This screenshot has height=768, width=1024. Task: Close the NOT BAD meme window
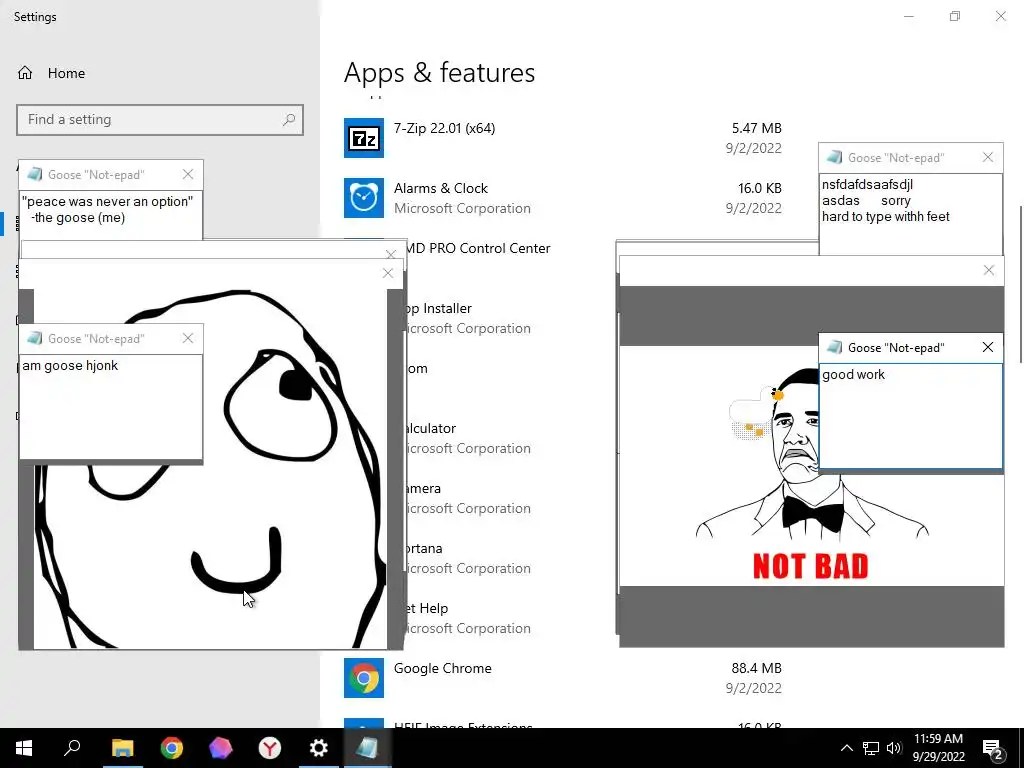(x=989, y=270)
